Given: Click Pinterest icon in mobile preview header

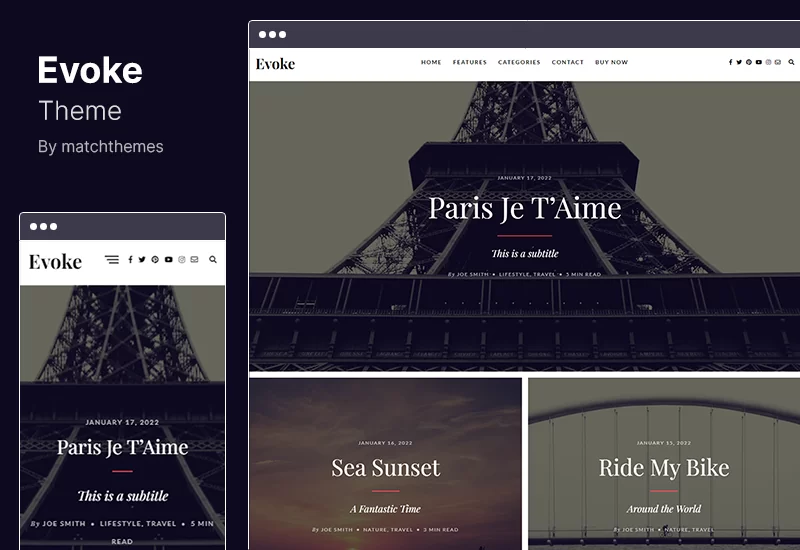Looking at the screenshot, I should click(155, 260).
